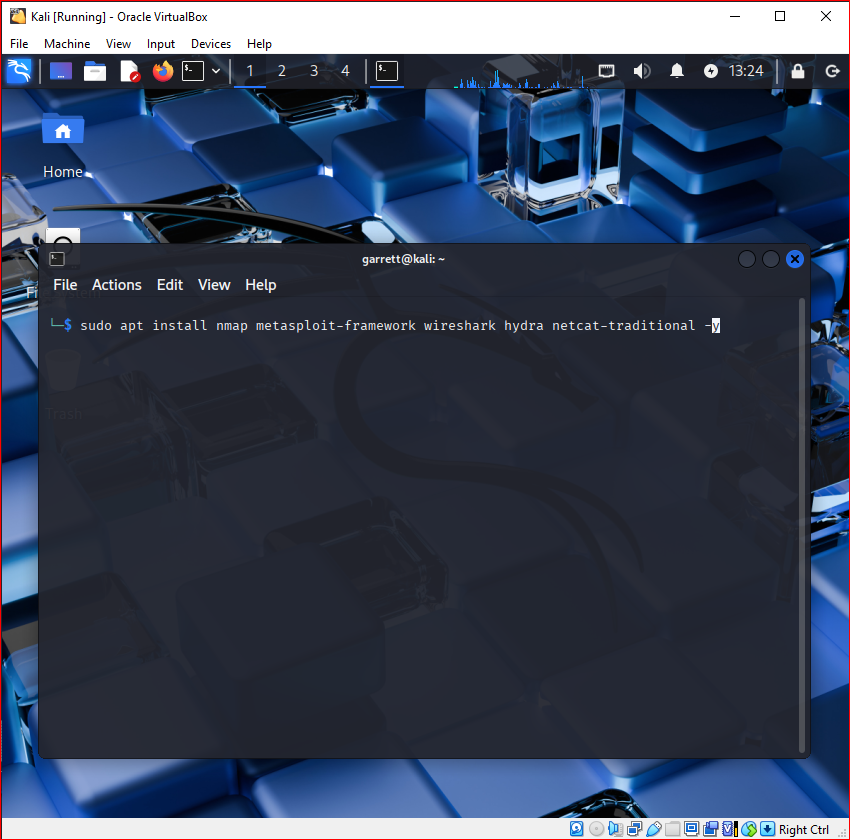Viewport: 850px width, 840px height.
Task: Click the log out panel icon
Action: 832,71
